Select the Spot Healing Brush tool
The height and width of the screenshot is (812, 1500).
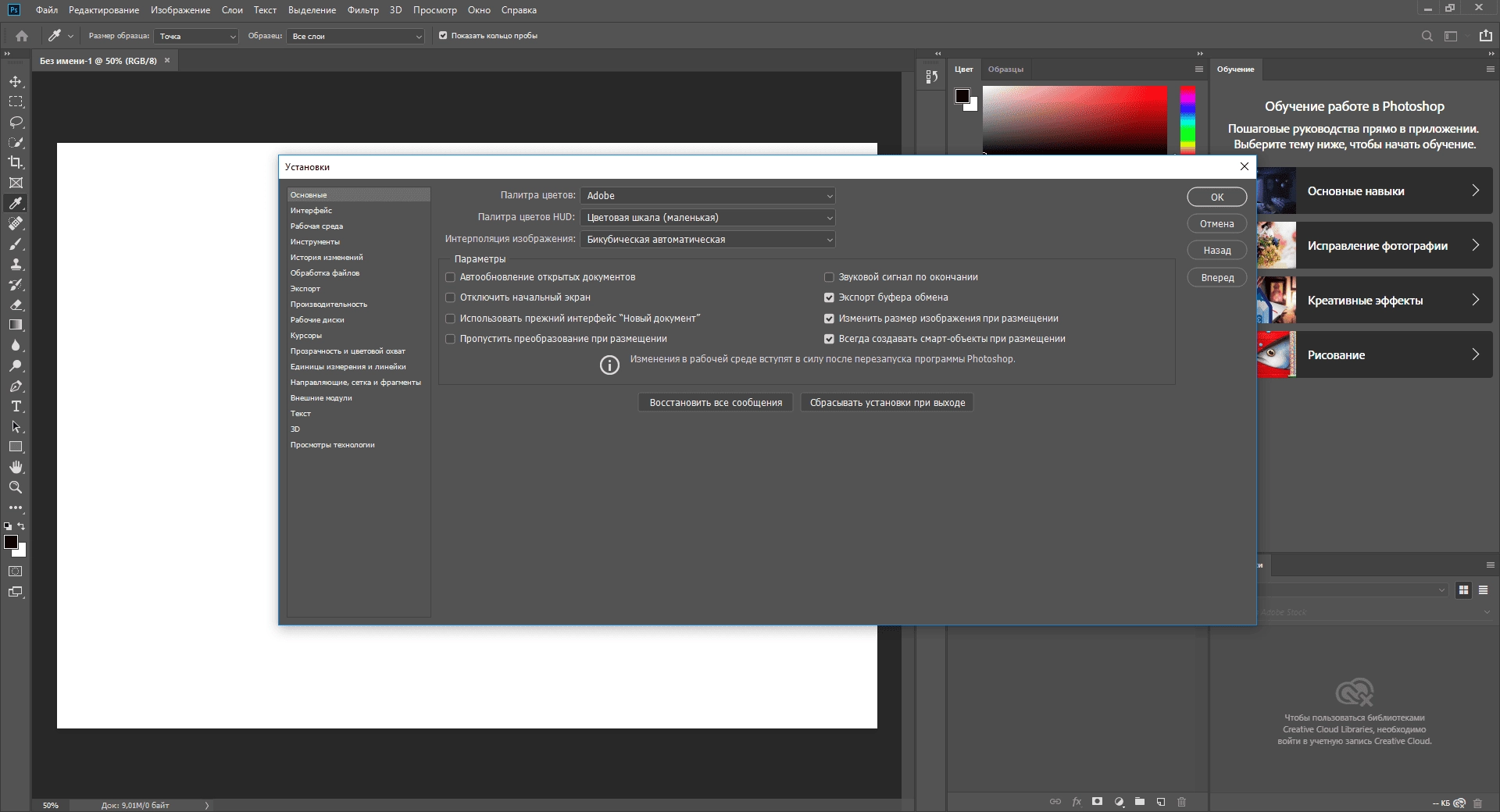click(x=16, y=223)
